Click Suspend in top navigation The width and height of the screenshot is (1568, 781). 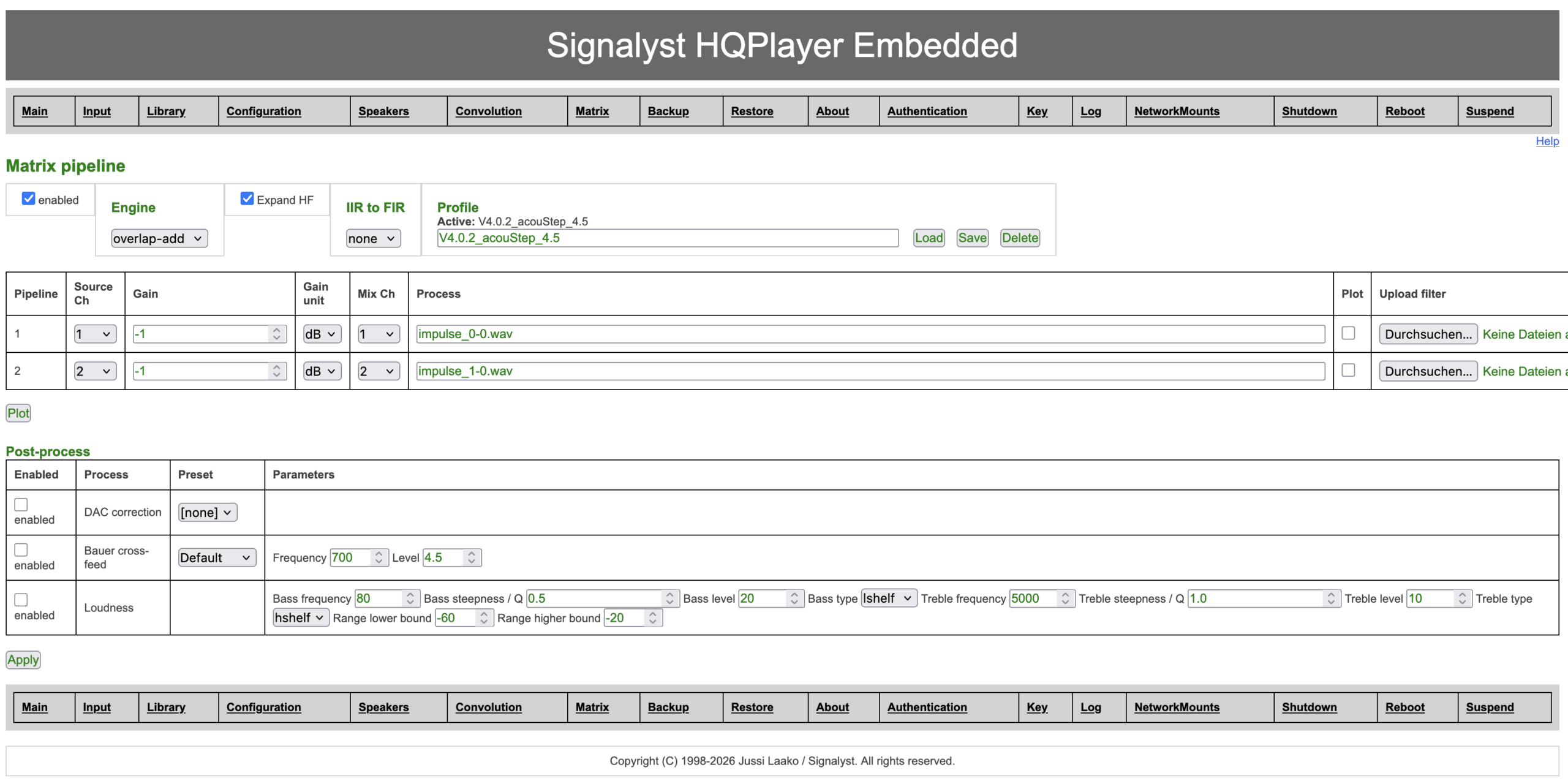(1490, 111)
